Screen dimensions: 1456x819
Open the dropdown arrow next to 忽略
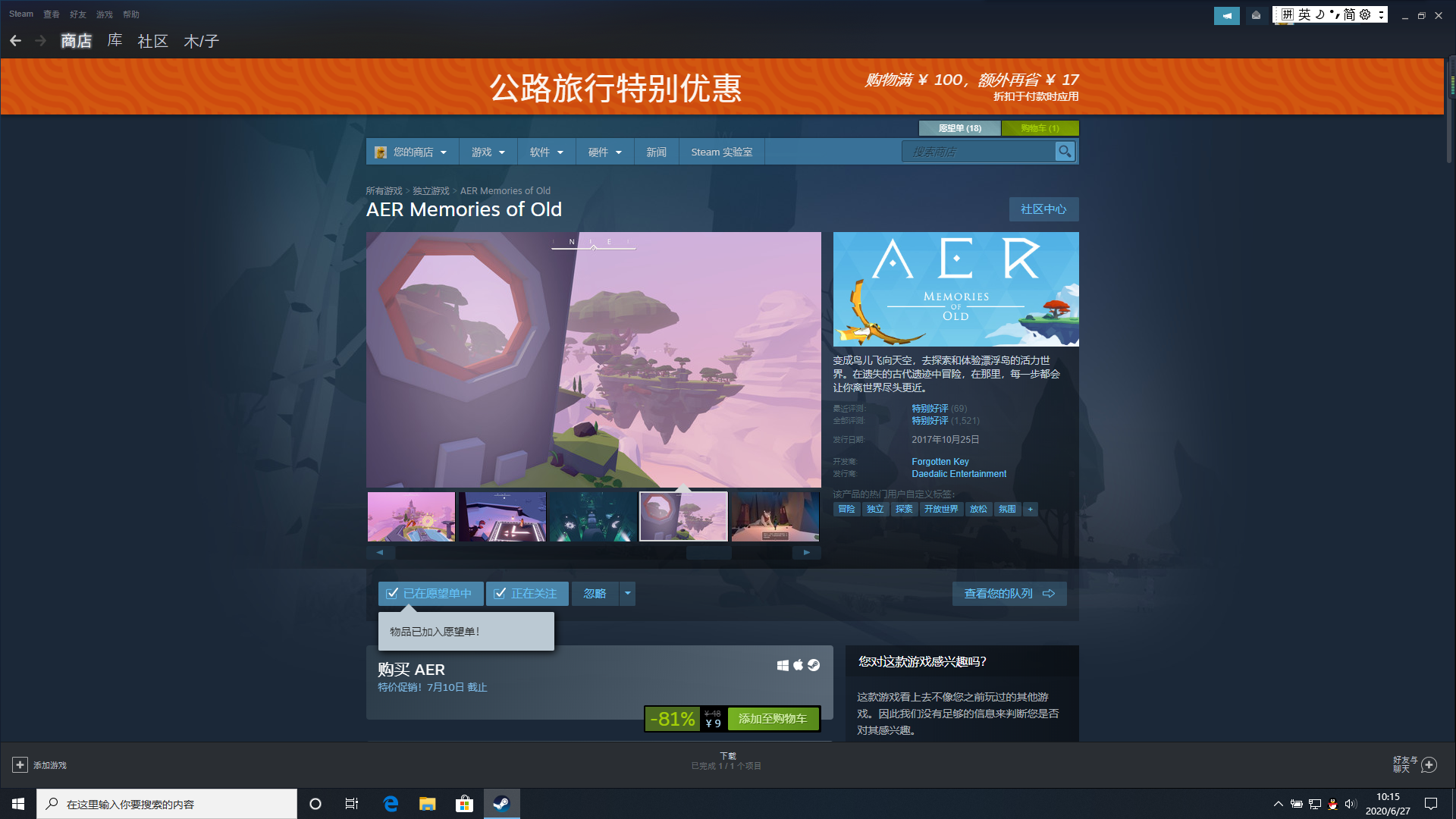point(628,594)
